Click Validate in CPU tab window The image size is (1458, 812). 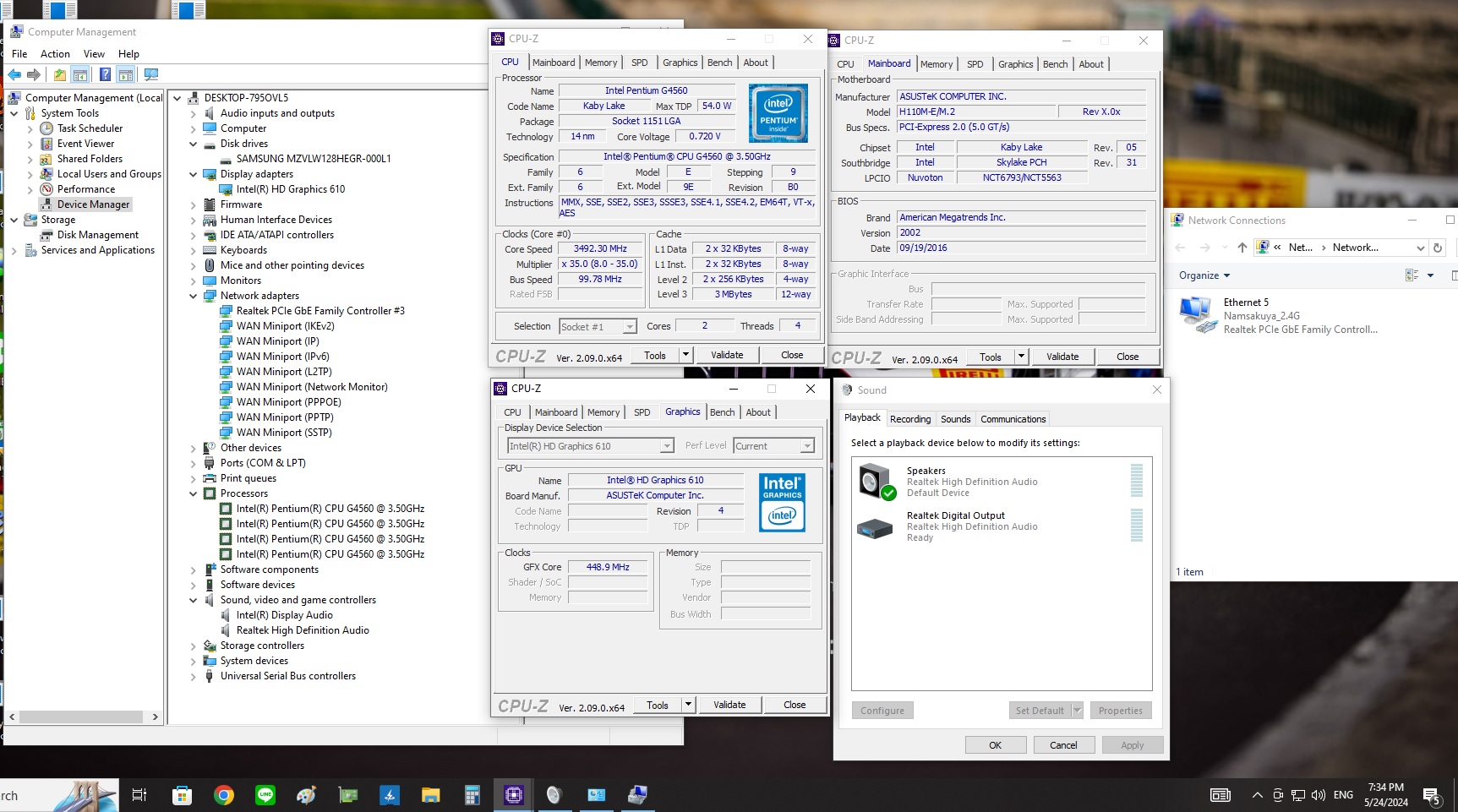point(727,355)
